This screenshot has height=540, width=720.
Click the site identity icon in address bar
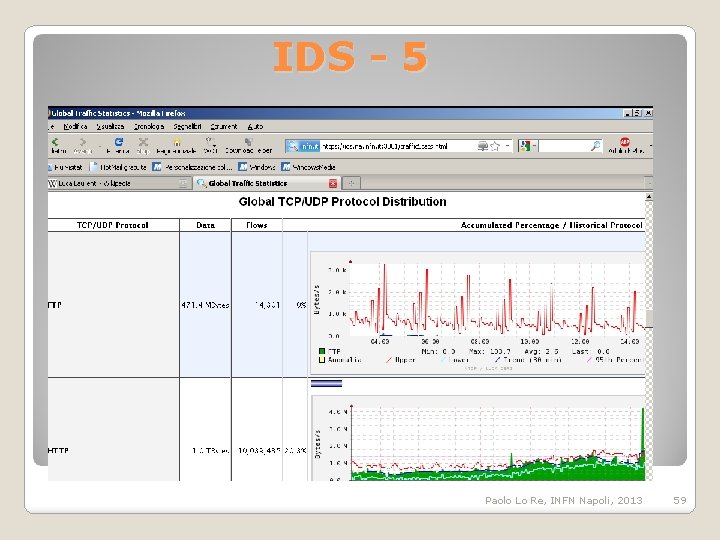point(303,146)
